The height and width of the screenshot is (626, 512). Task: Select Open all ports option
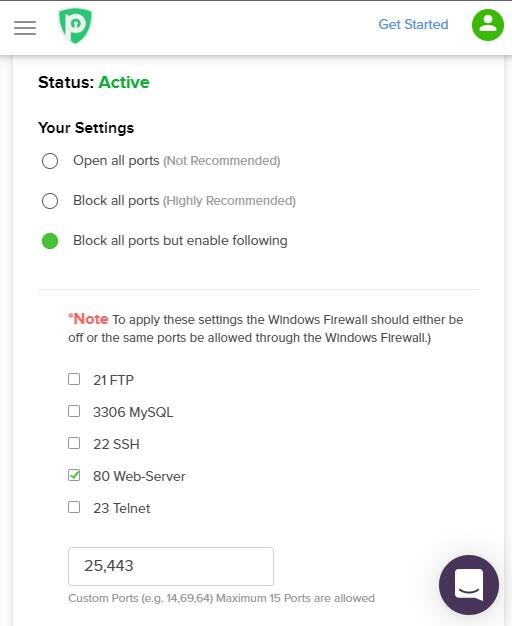point(50,161)
